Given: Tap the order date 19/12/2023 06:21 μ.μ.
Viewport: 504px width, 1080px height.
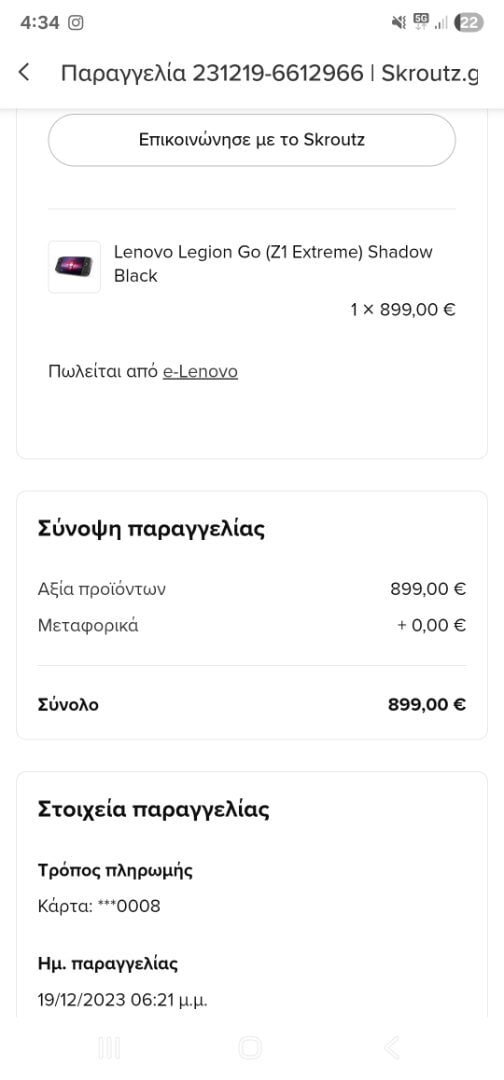Looking at the screenshot, I should (x=123, y=999).
